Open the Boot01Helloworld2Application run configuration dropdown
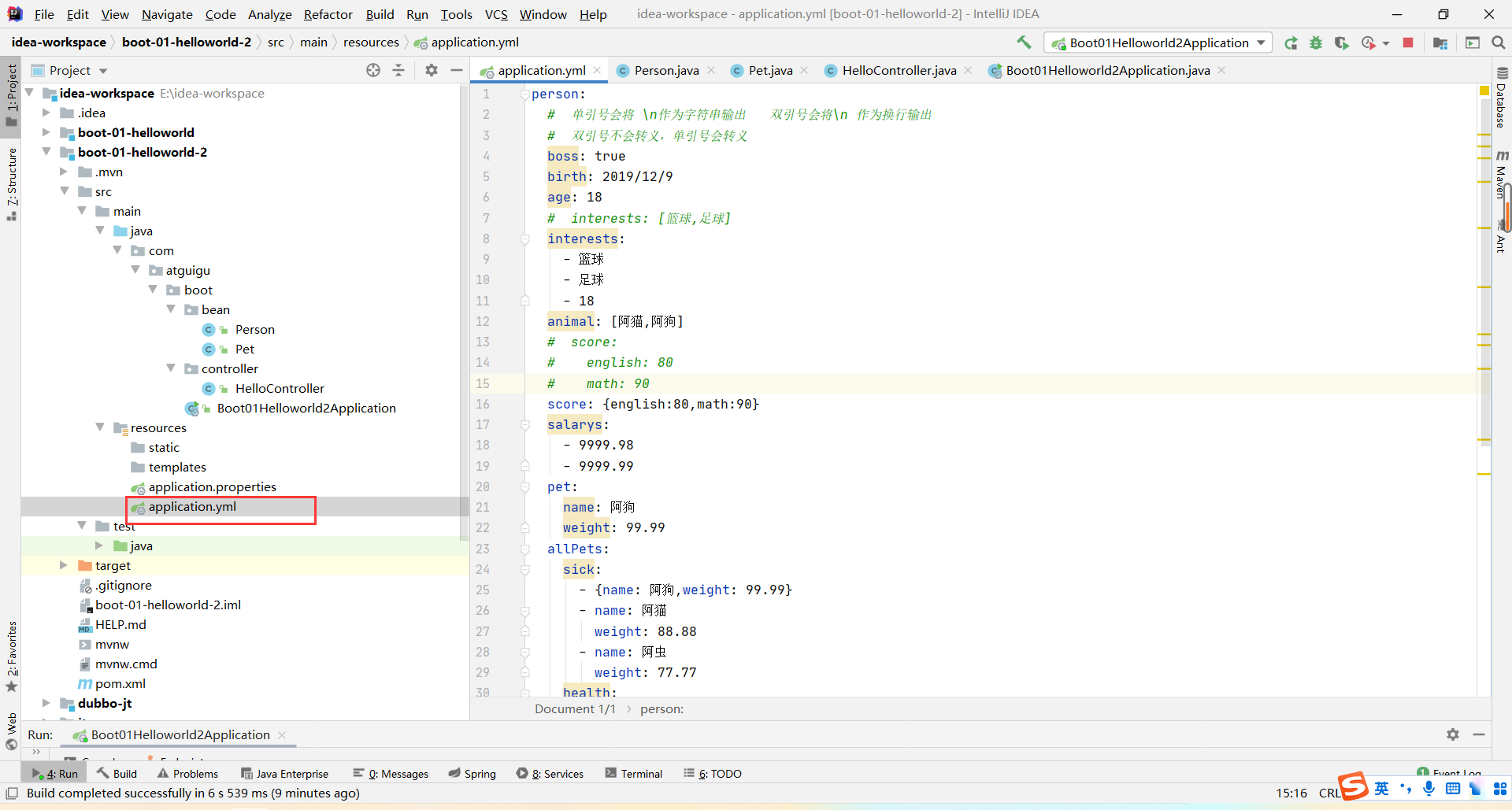Image resolution: width=1512 pixels, height=810 pixels. 1158,43
